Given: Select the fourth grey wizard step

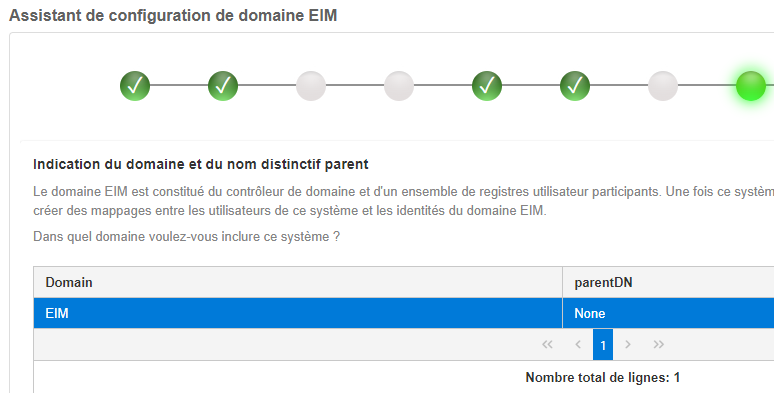Looking at the screenshot, I should [399, 86].
